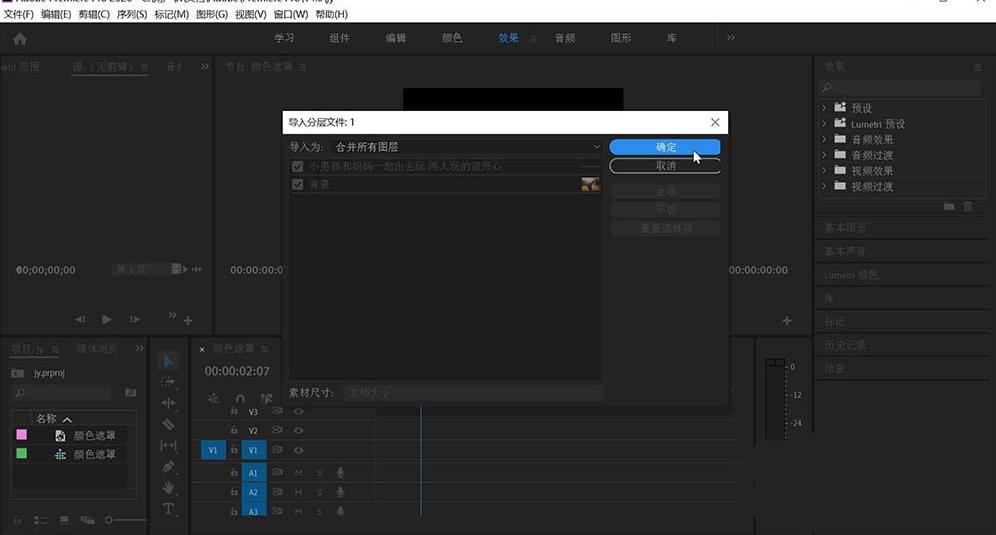Show hidden Source panel tabs chevrons
The width and height of the screenshot is (996, 535).
pos(205,66)
